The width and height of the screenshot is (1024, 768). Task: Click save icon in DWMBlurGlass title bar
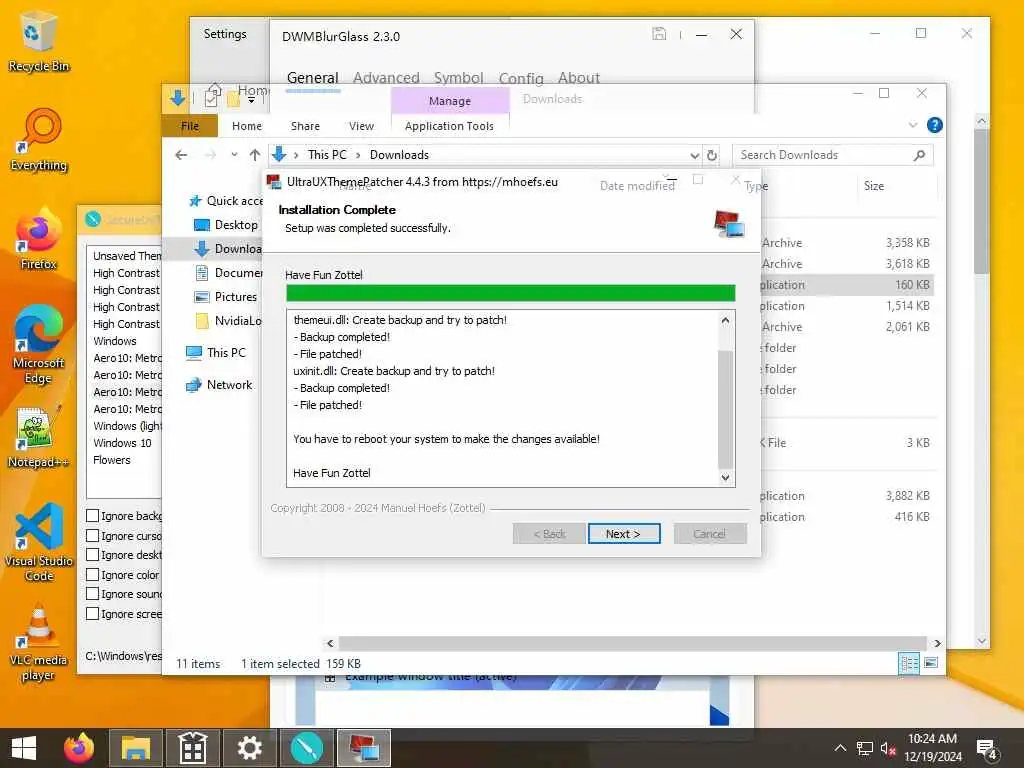[x=659, y=34]
